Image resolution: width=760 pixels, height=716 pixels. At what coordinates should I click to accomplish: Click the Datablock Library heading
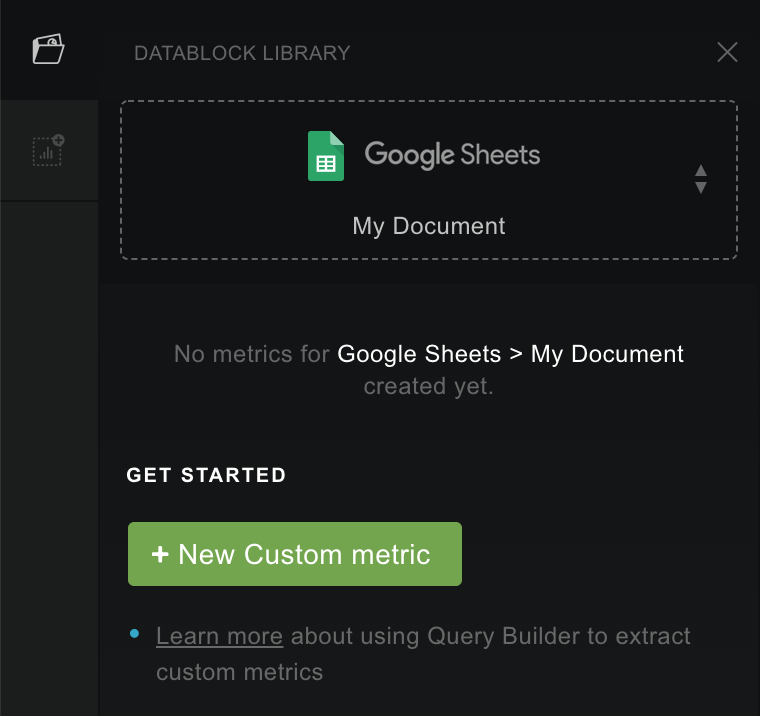click(242, 53)
